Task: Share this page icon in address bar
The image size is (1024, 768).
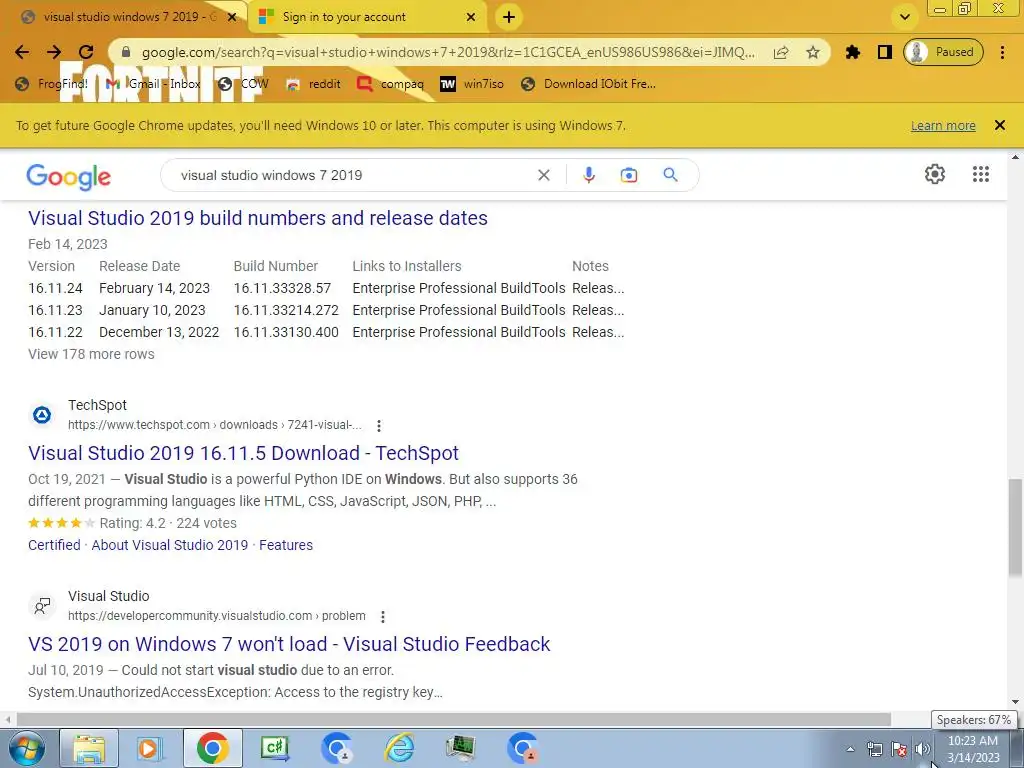Action: 781,52
